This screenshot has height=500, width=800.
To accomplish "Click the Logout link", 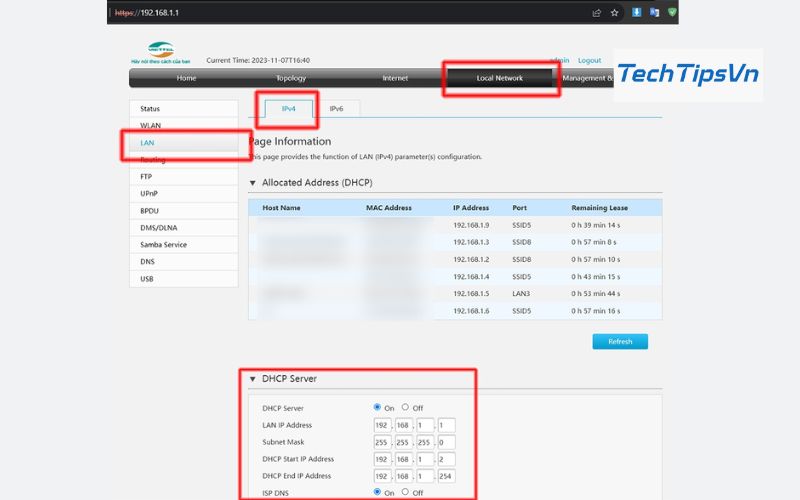I will click(x=590, y=60).
